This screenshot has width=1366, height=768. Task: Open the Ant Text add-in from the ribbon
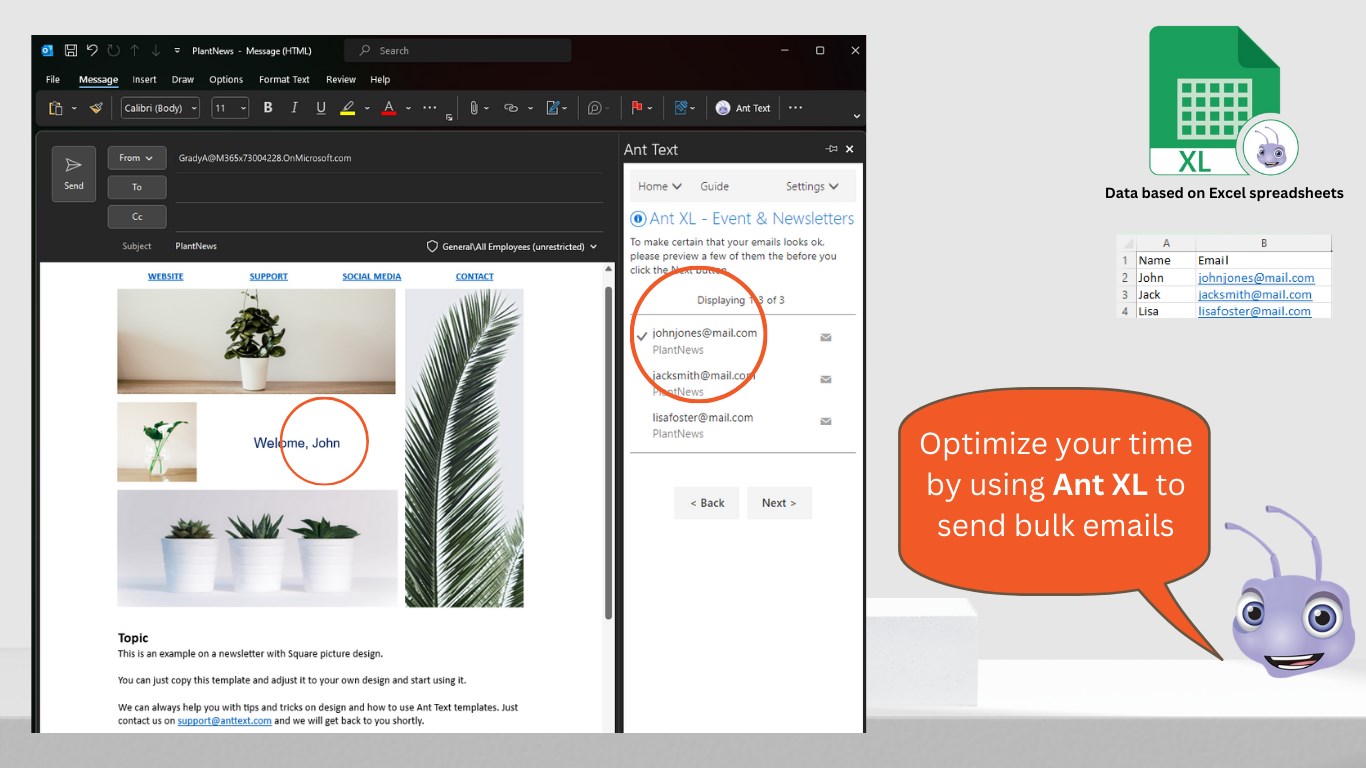[x=743, y=108]
